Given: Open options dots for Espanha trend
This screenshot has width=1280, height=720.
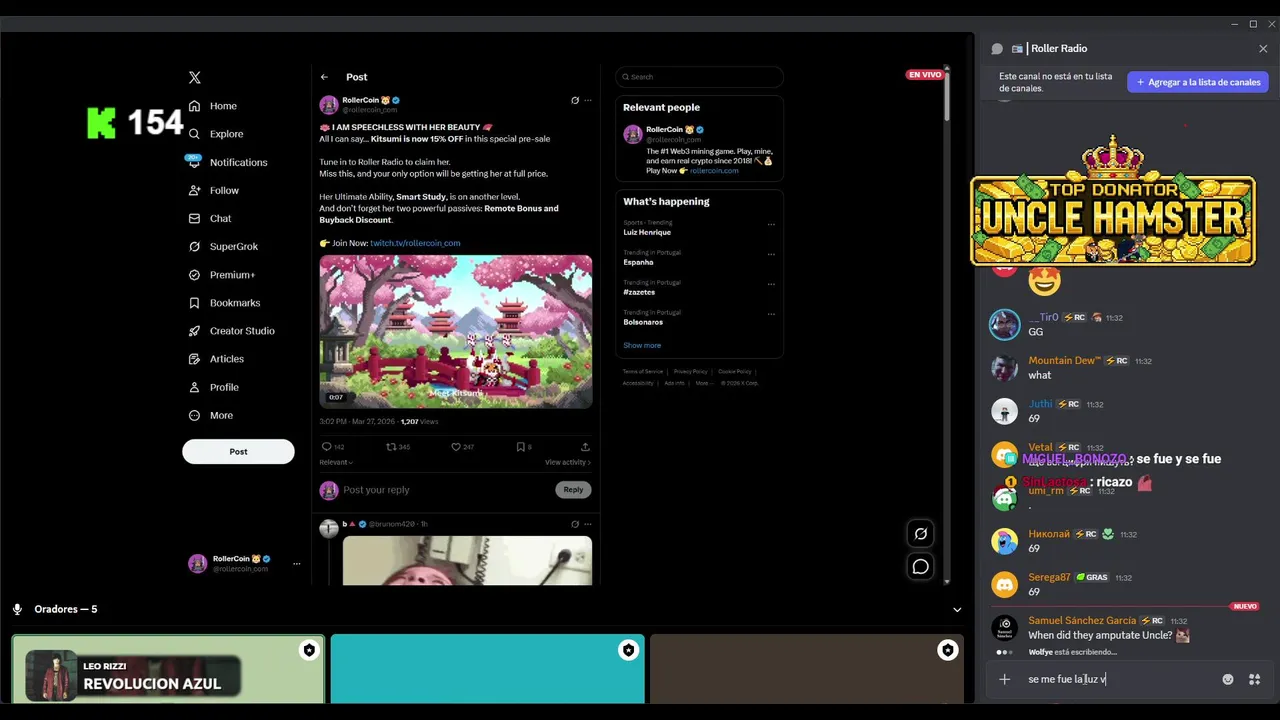Looking at the screenshot, I should 771,254.
